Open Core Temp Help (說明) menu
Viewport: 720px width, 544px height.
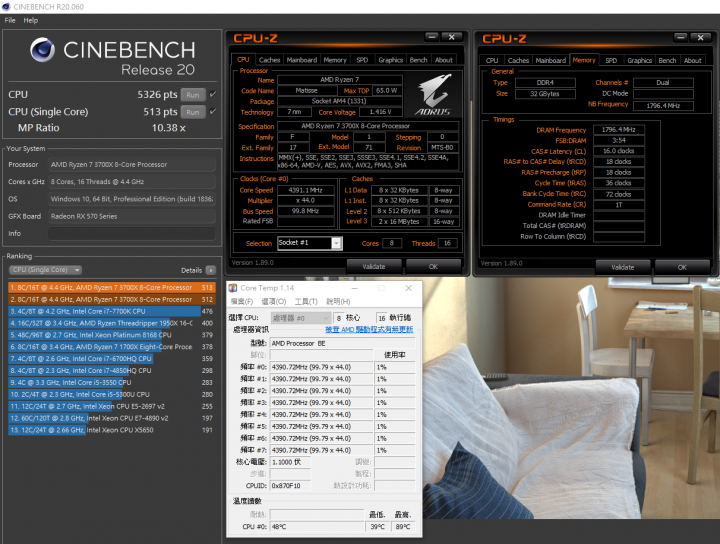(338, 301)
